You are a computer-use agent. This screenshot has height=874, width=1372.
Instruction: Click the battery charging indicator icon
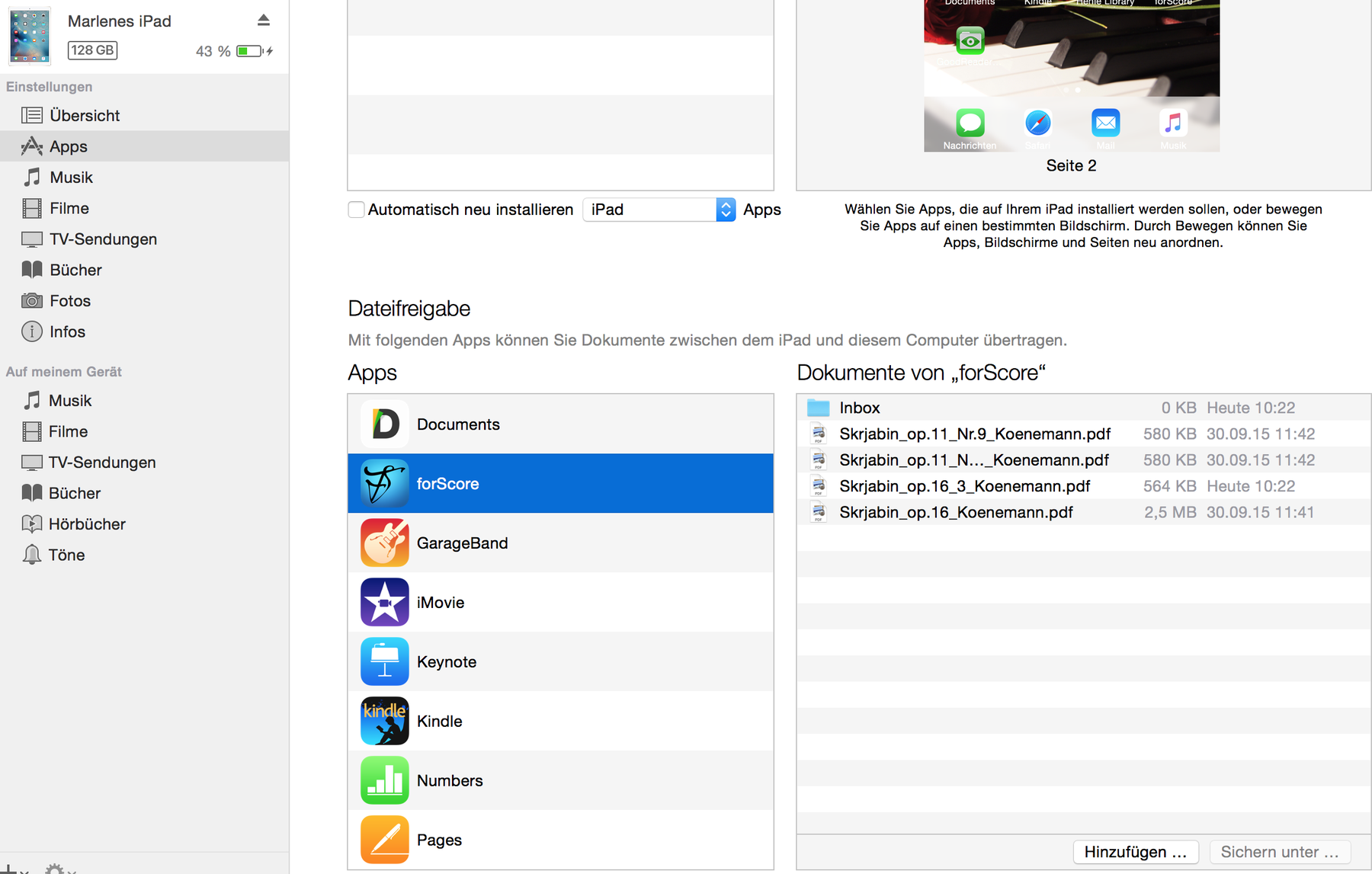pos(255,51)
